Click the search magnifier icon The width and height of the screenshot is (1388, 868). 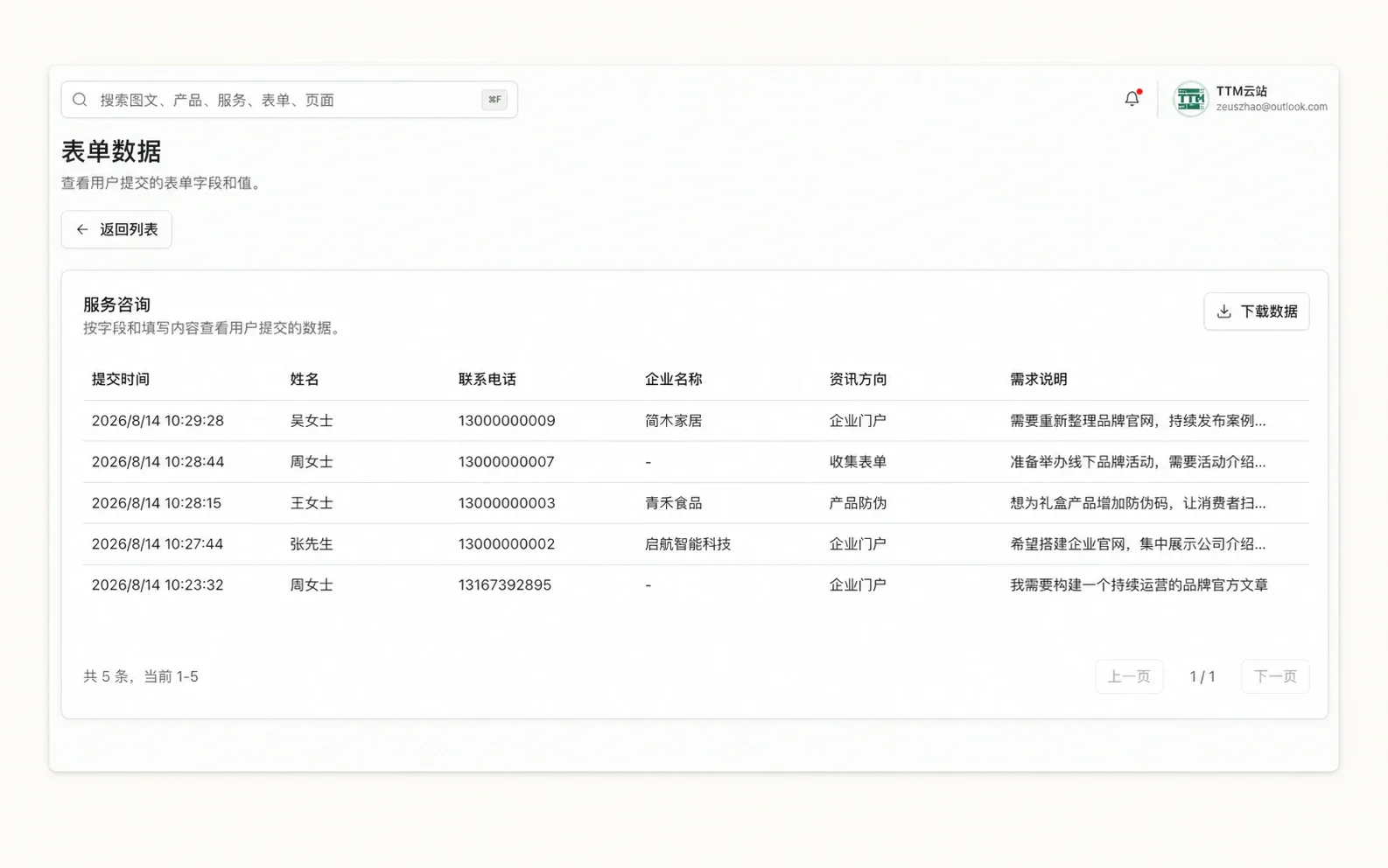[x=80, y=100]
